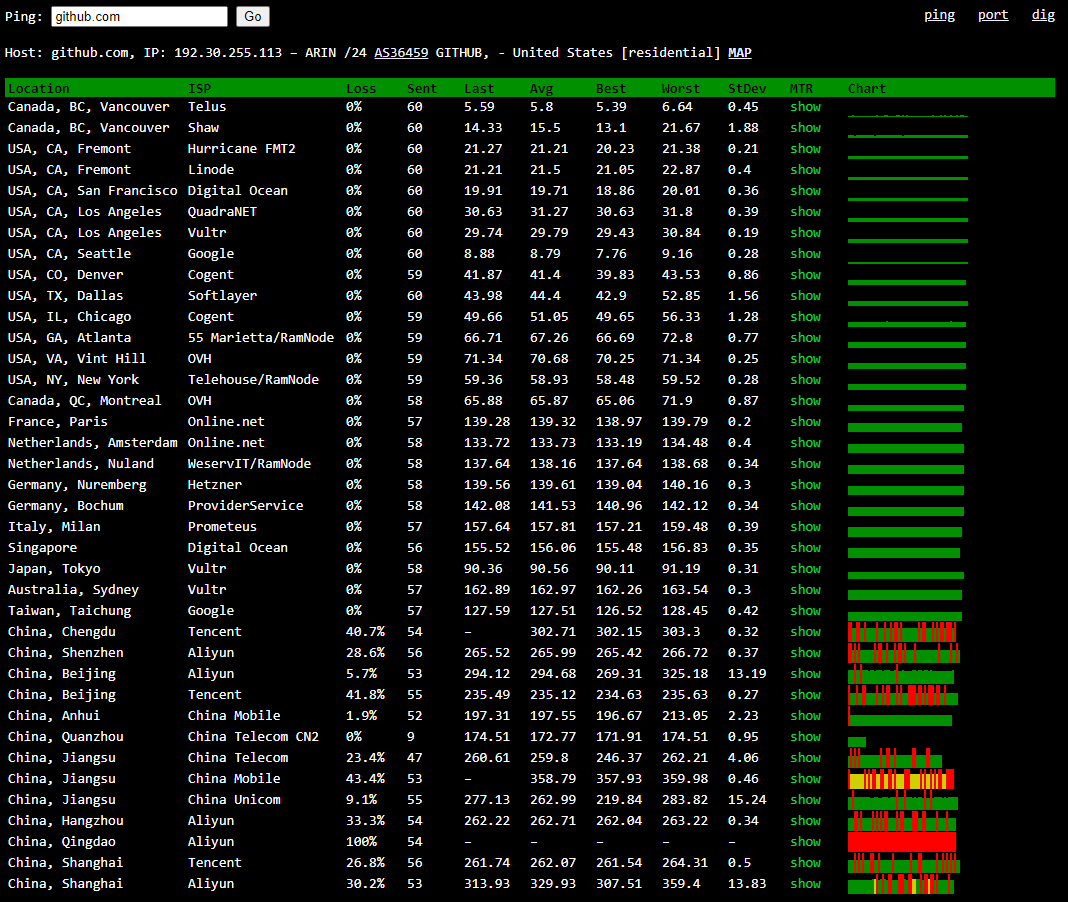Click the "55 Marietta/RamNode" ISP cell

pos(261,338)
